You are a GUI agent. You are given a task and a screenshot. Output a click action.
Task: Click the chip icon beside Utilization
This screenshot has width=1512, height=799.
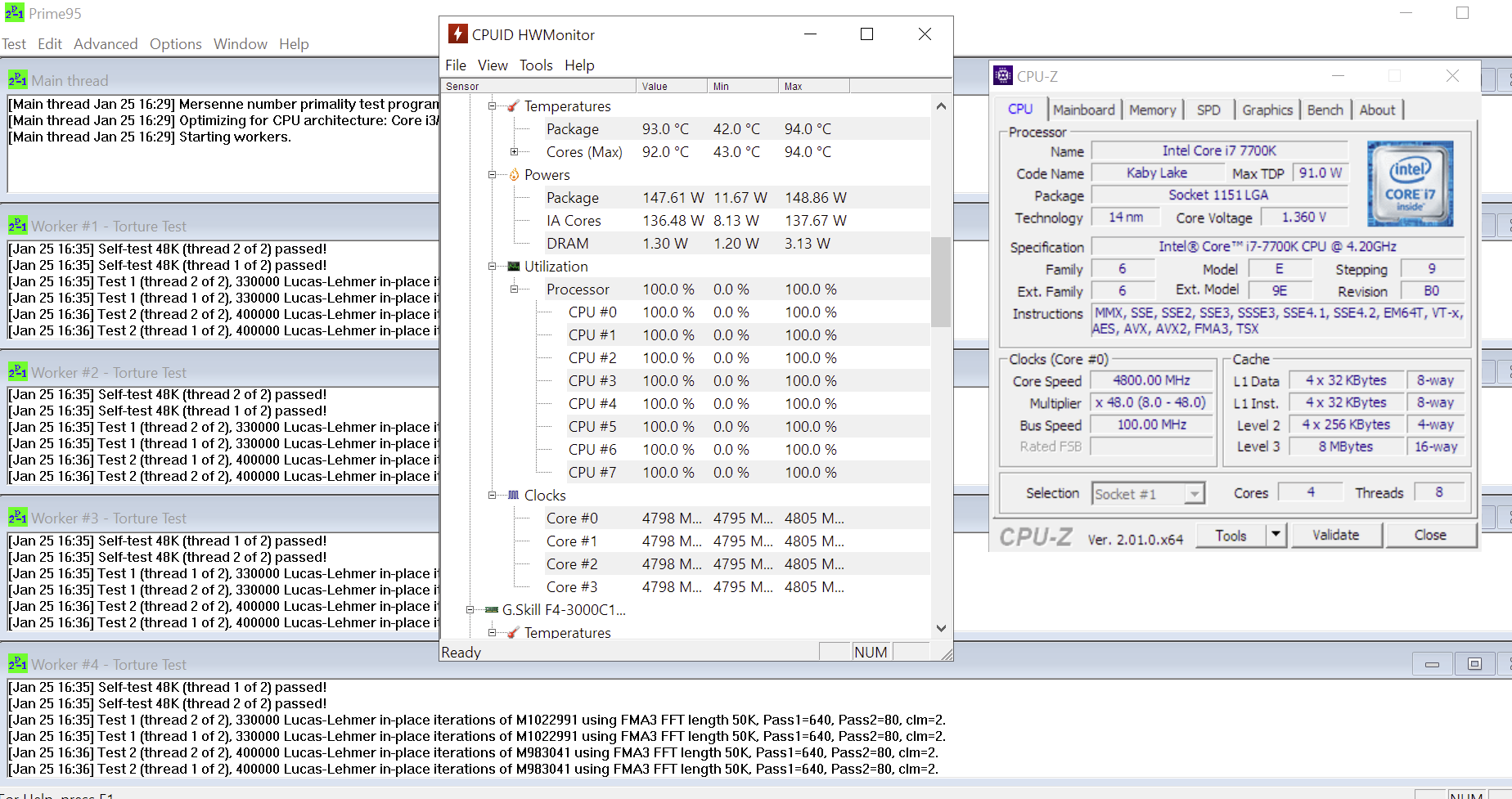point(514,267)
